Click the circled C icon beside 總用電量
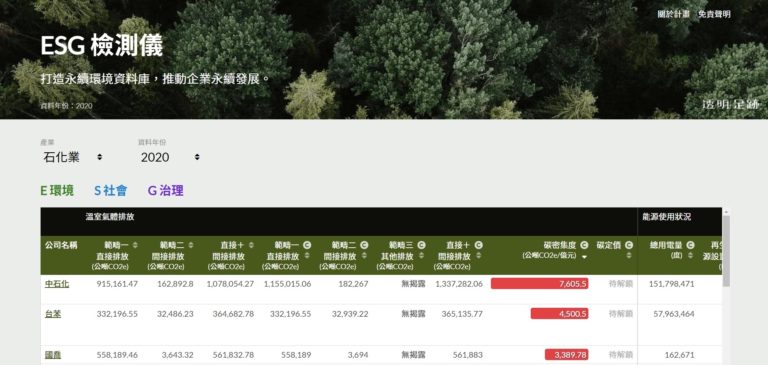 point(690,245)
